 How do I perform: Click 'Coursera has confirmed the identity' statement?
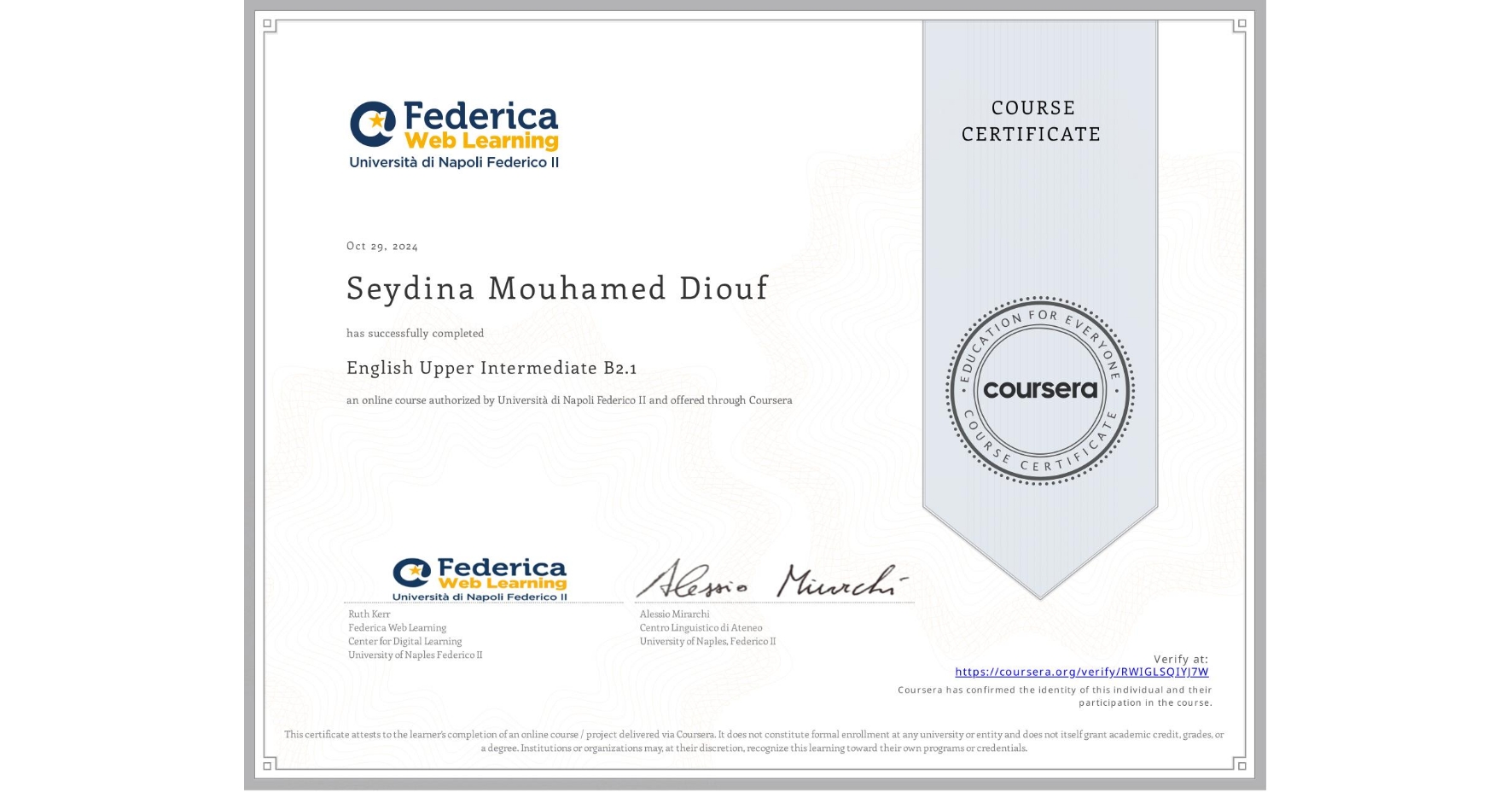1055,696
